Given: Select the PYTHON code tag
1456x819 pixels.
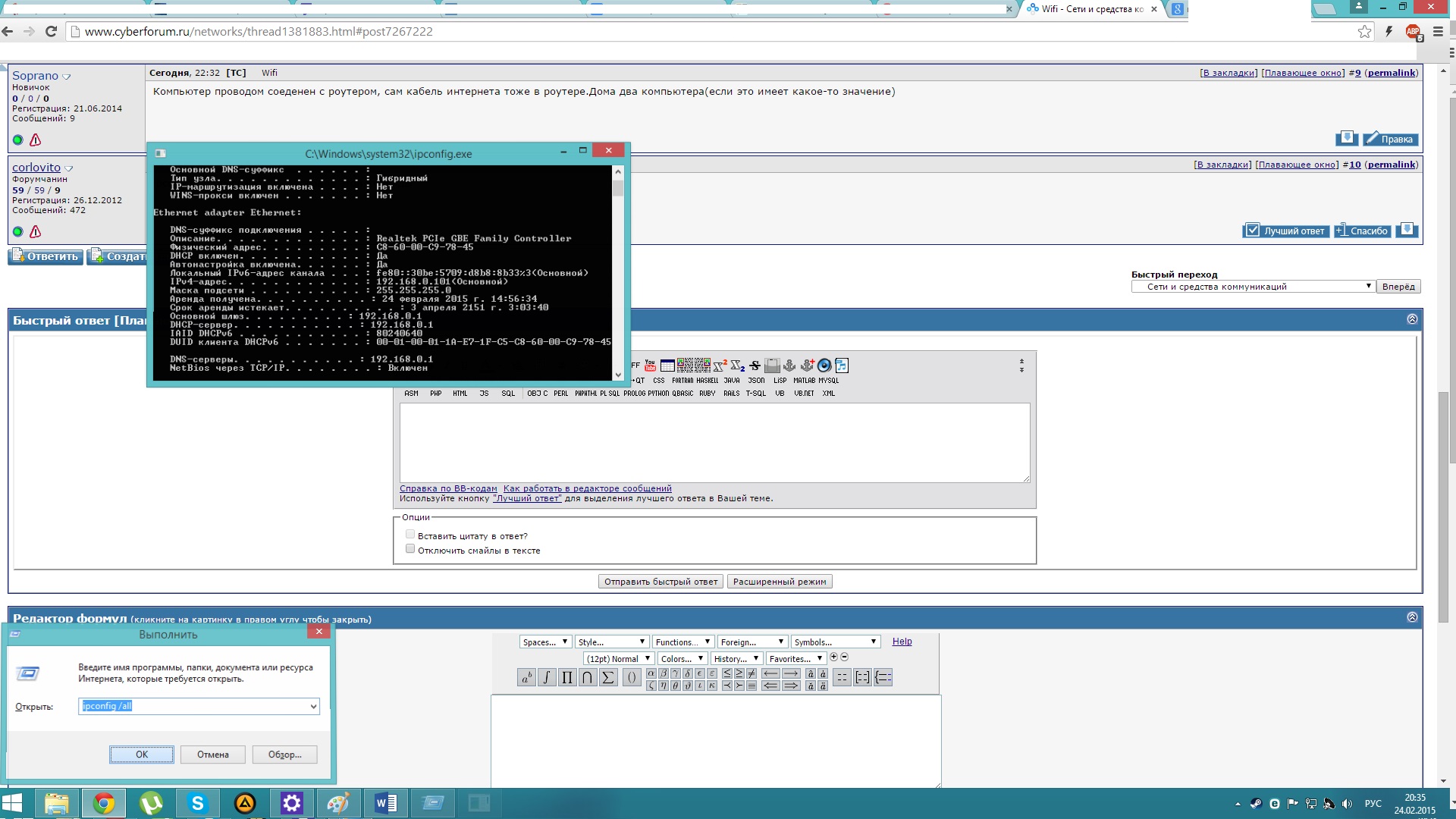Looking at the screenshot, I should tap(658, 393).
